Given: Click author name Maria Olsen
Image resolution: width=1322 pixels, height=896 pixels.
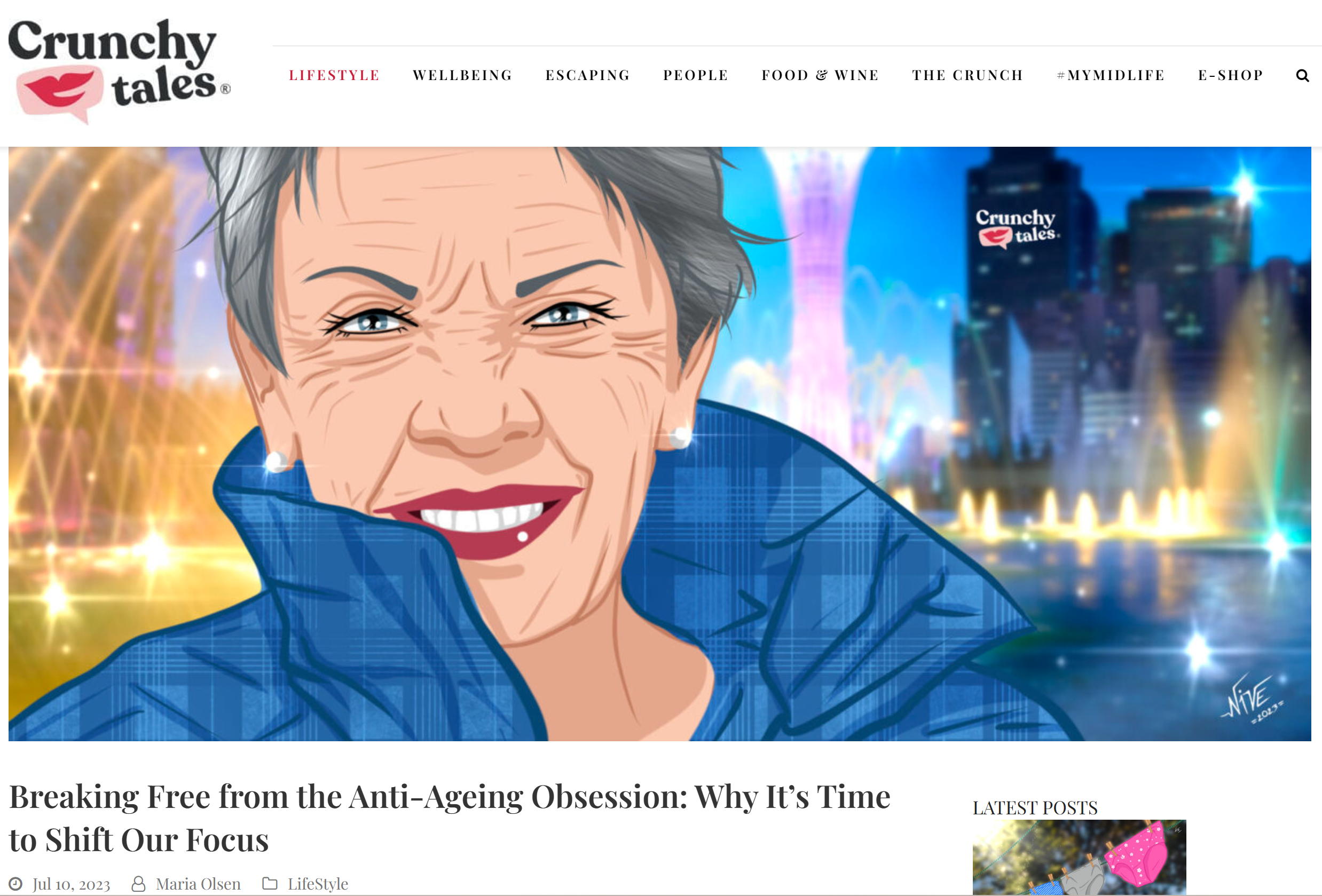Looking at the screenshot, I should pos(199,884).
